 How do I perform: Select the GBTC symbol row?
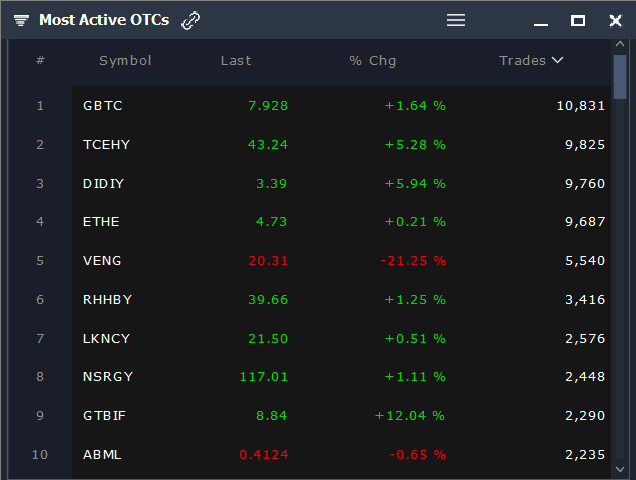coord(103,105)
